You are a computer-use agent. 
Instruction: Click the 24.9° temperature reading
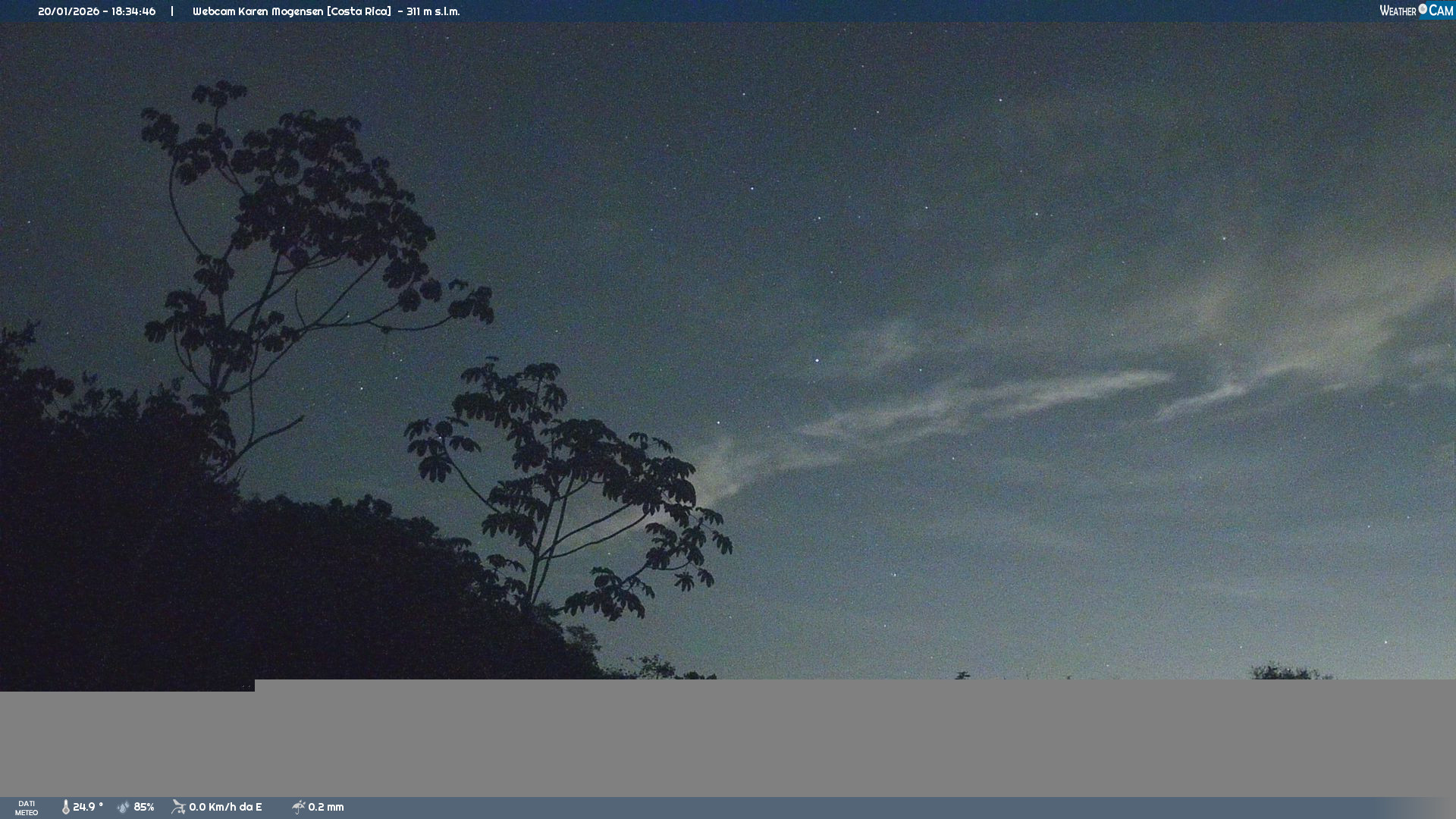click(87, 807)
